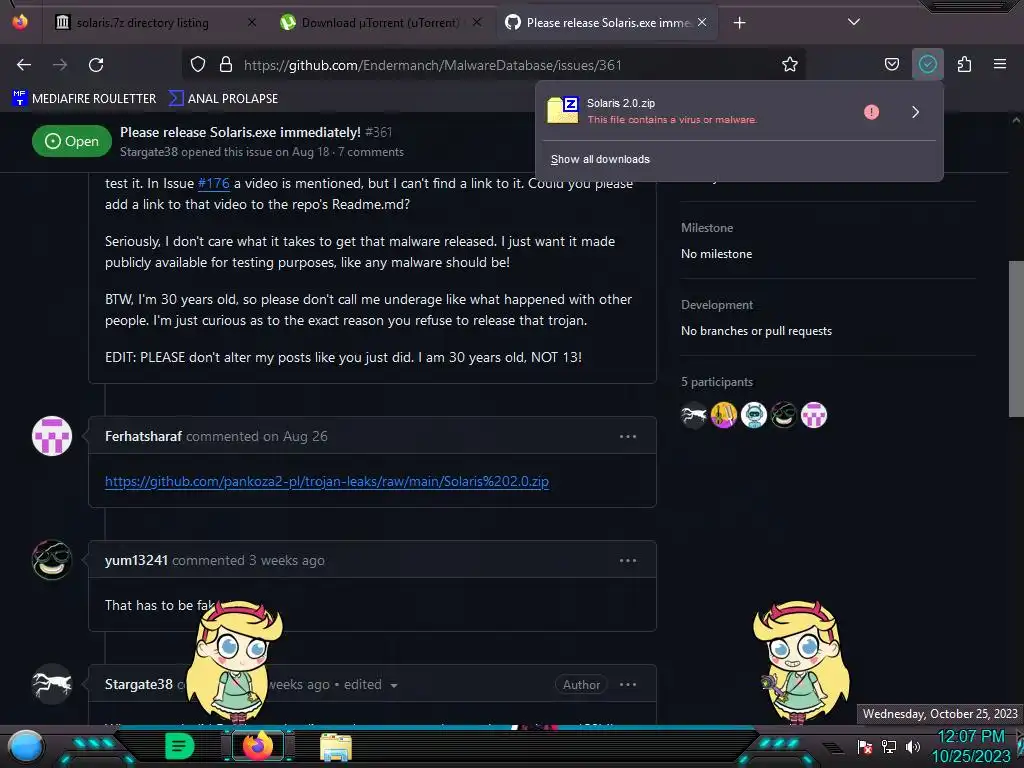Image resolution: width=1024 pixels, height=768 pixels.
Task: Click the Firefox taskbar button
Action: [257, 746]
